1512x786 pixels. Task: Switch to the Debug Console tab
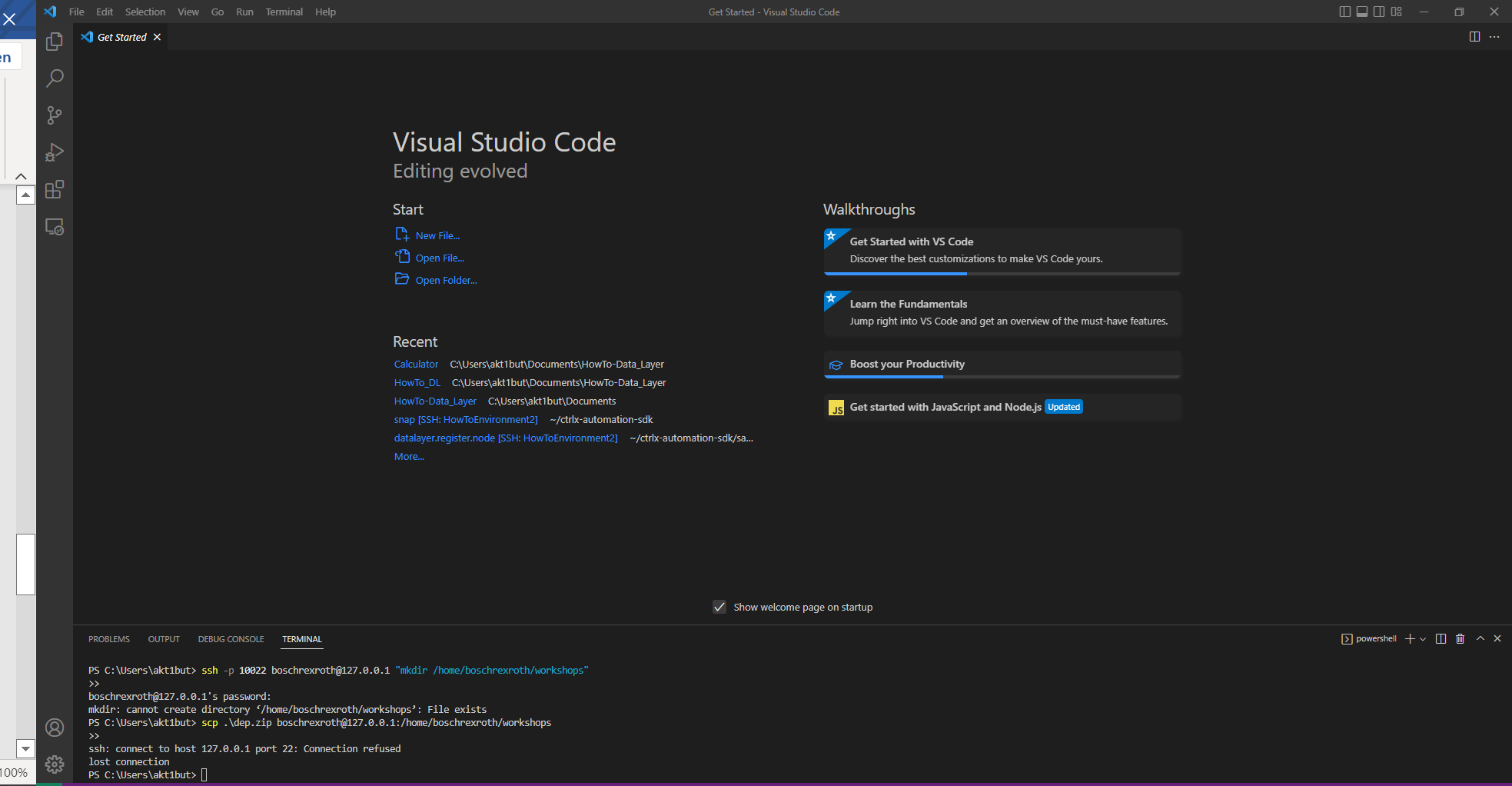pos(231,639)
